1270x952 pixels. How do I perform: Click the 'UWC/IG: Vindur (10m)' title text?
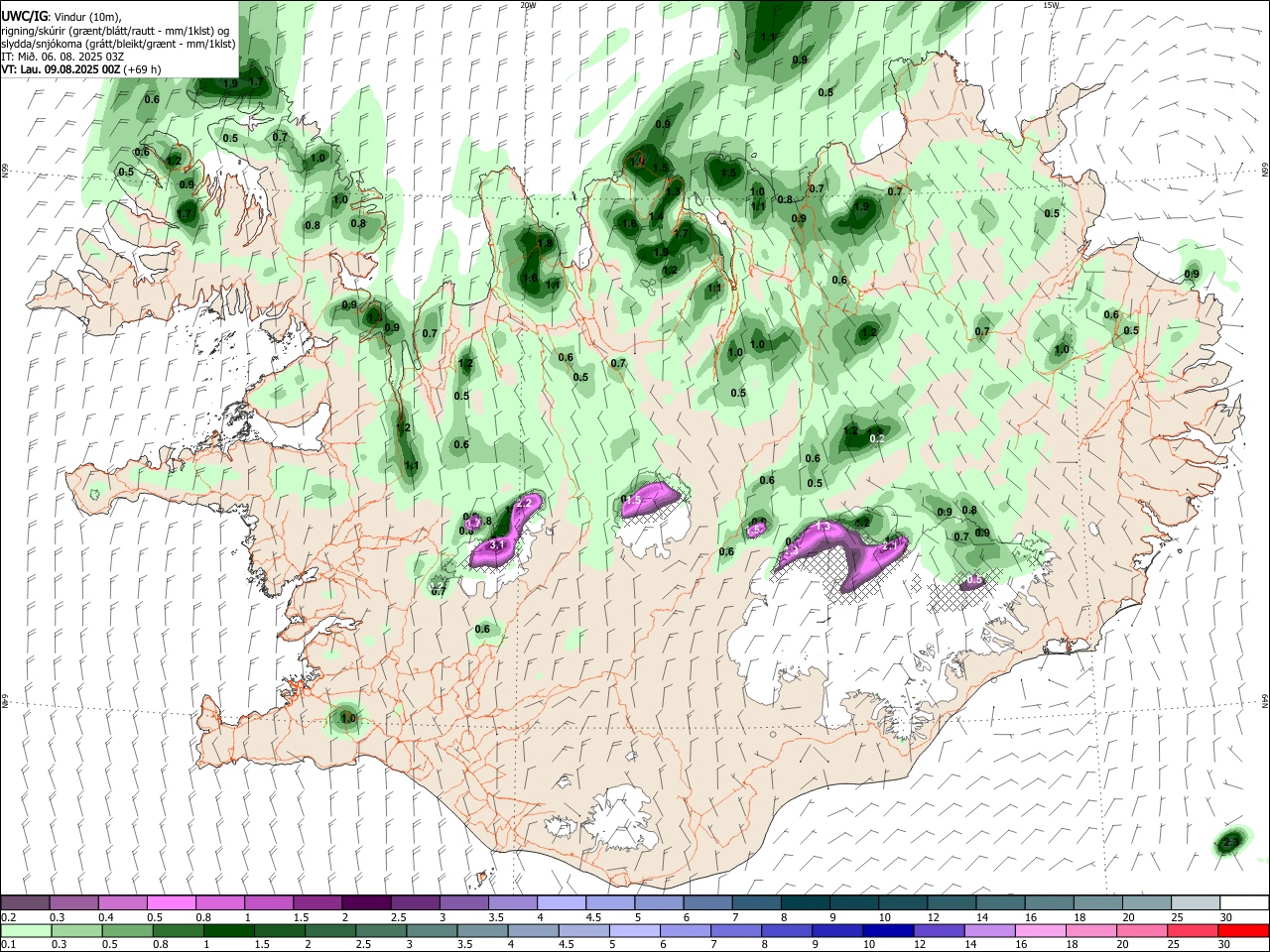(x=61, y=17)
